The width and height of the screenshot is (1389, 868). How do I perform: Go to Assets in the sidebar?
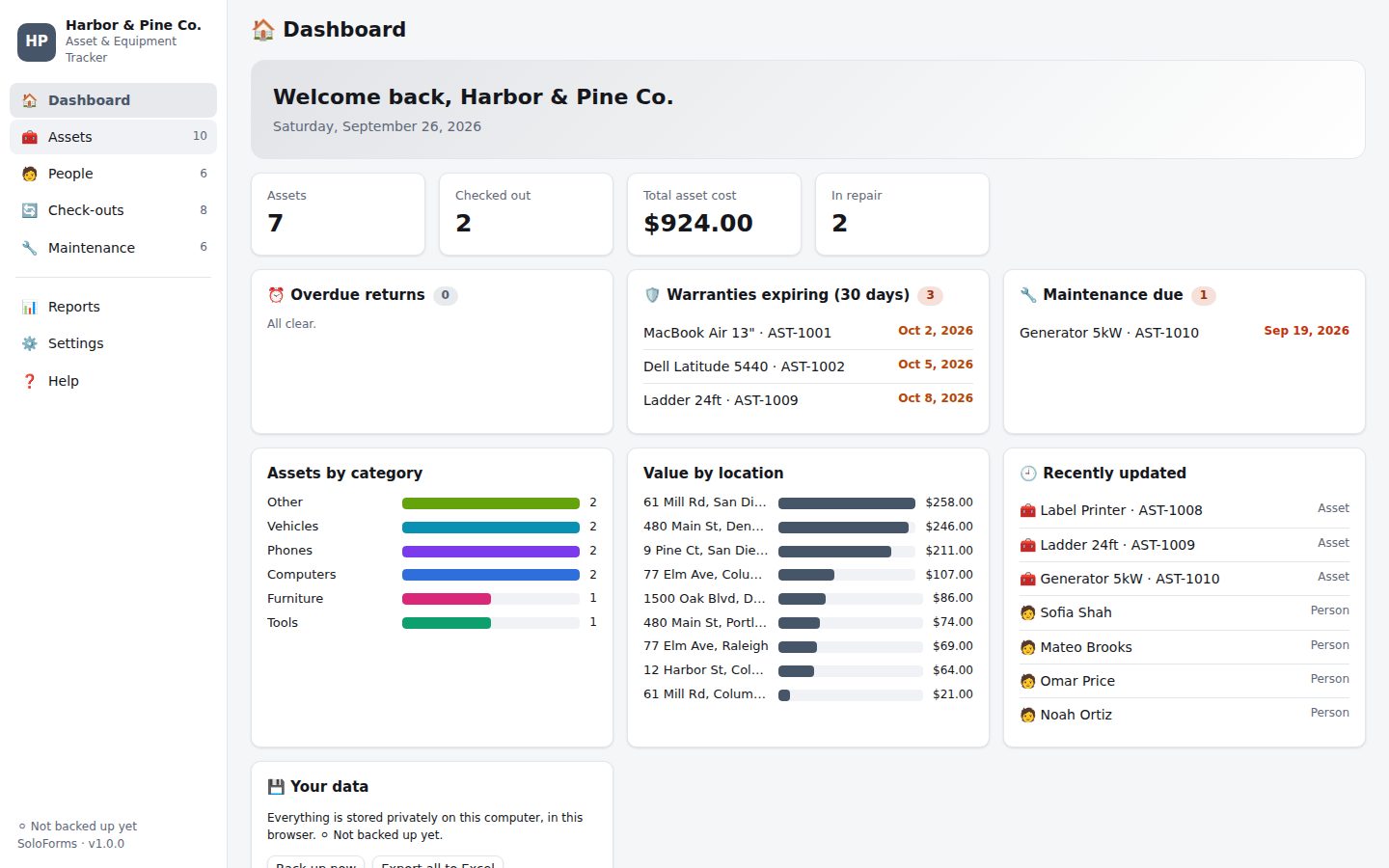pos(113,137)
